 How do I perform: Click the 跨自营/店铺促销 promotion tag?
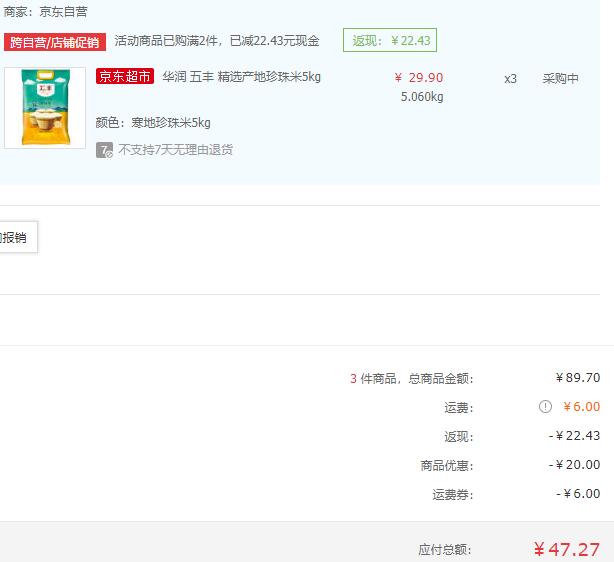coord(55,42)
